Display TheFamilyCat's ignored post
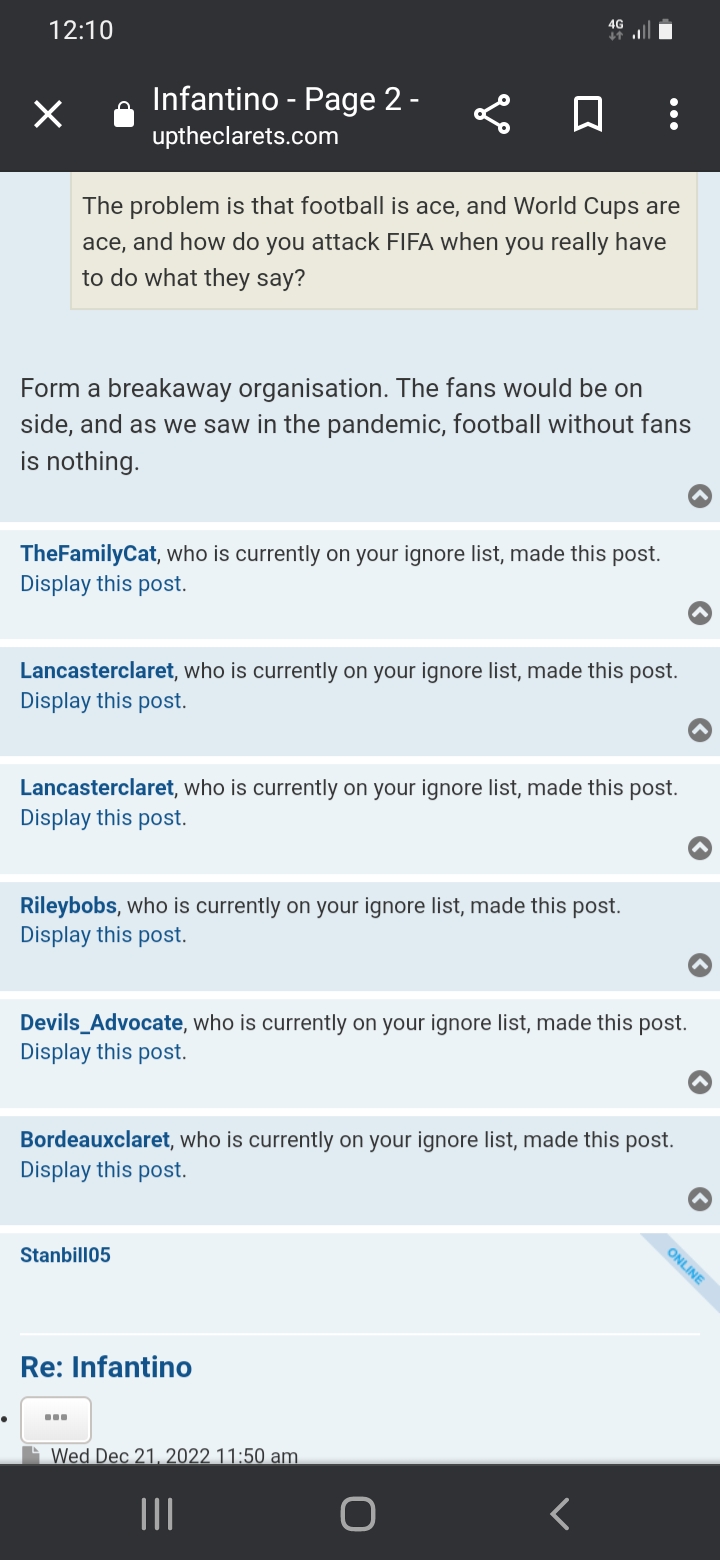 pos(102,584)
